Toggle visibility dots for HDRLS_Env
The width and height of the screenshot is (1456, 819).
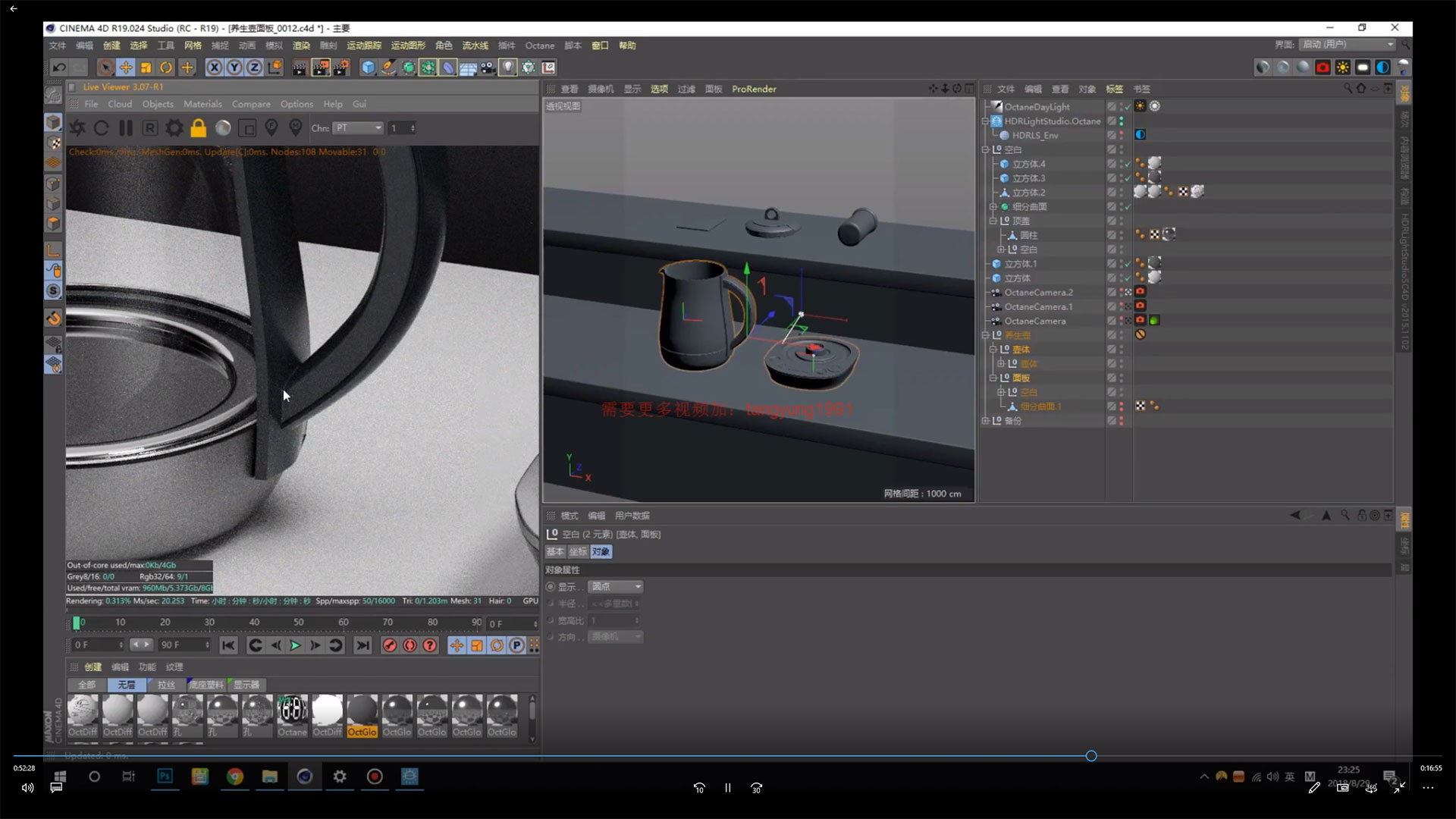point(1122,135)
